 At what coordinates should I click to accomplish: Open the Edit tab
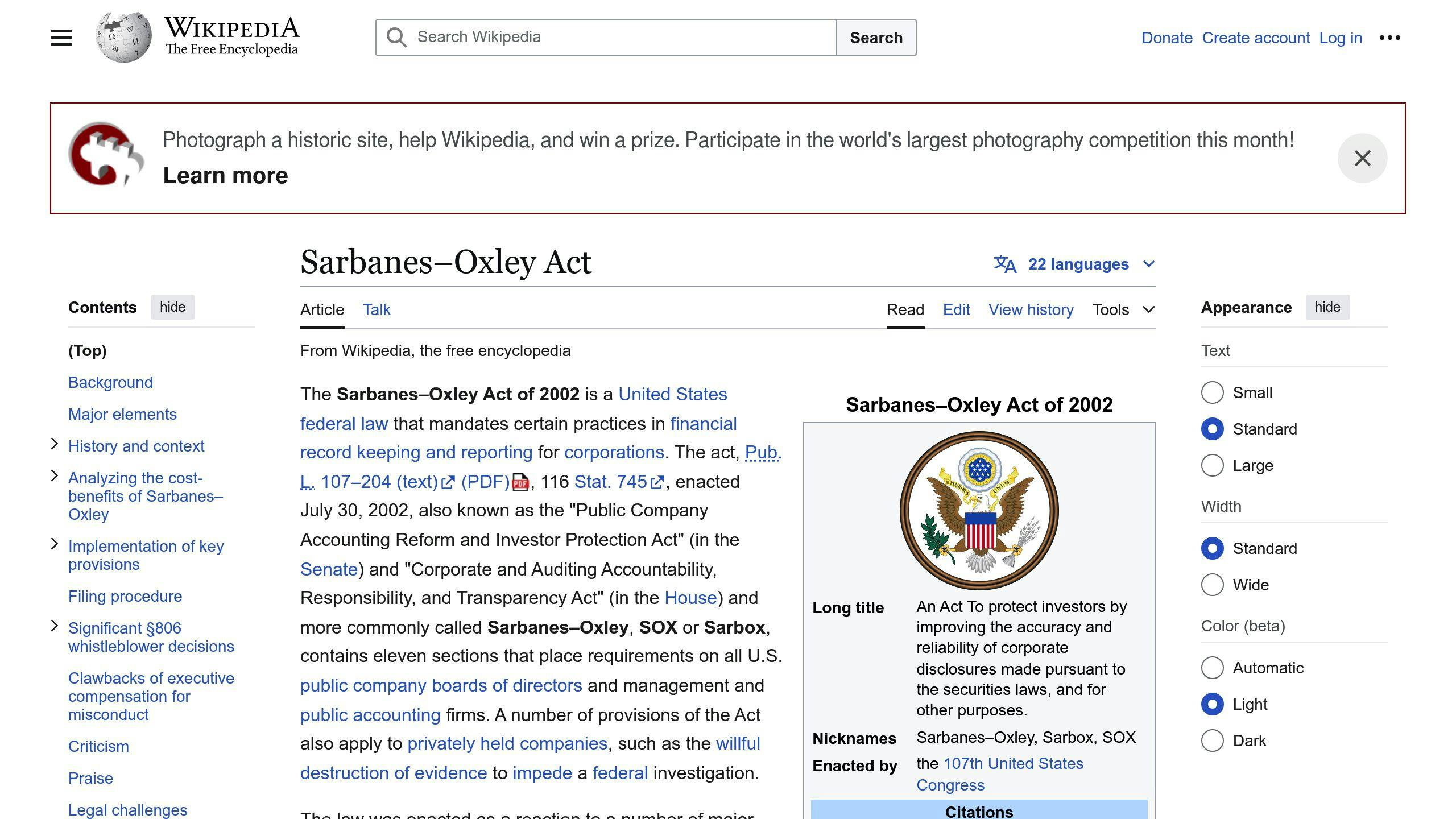pyautogui.click(x=956, y=309)
